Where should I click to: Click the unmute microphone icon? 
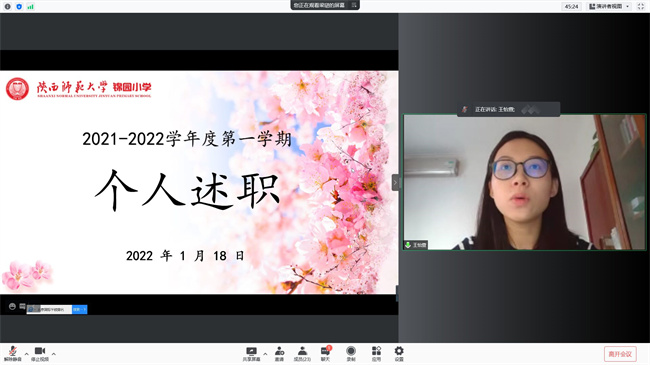(12, 351)
